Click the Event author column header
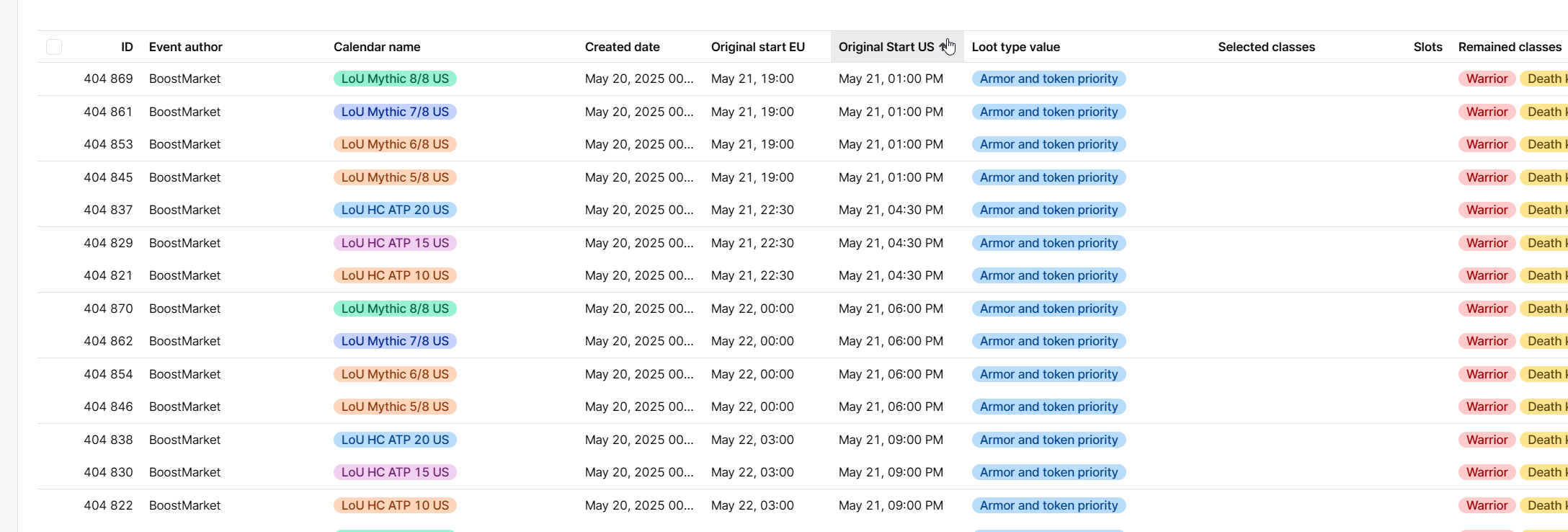The height and width of the screenshot is (532, 1568). 185,47
